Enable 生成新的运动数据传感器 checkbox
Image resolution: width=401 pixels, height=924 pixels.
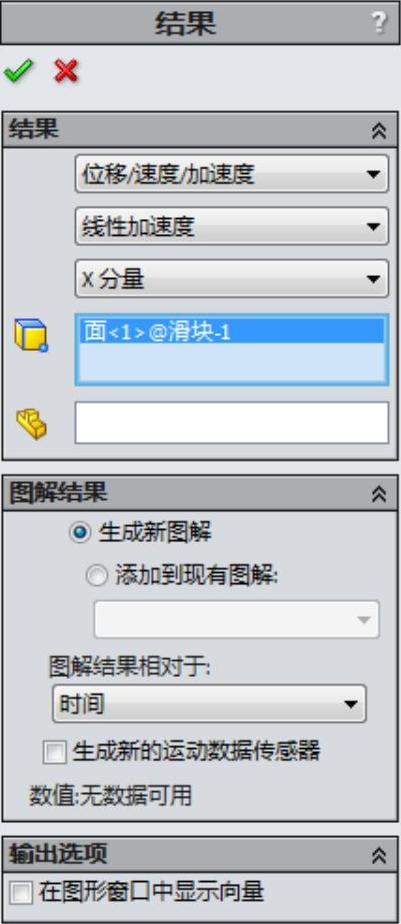click(x=55, y=753)
